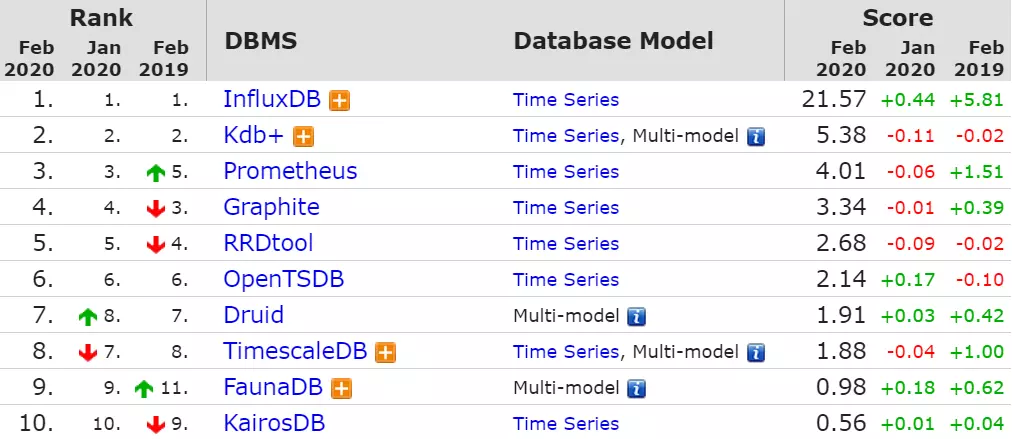1012x439 pixels.
Task: Open the TimescaleDB name link
Action: [297, 351]
